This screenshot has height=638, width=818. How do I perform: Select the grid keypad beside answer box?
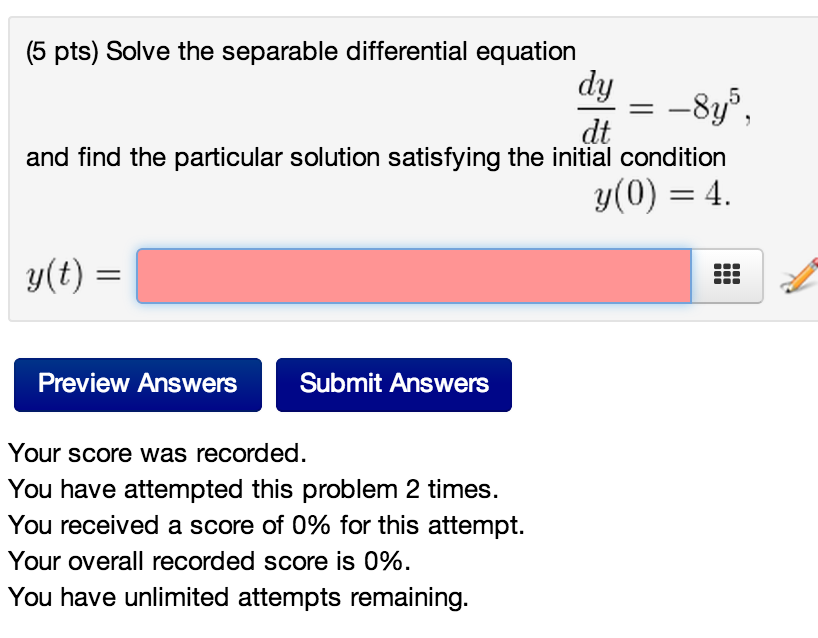(725, 274)
